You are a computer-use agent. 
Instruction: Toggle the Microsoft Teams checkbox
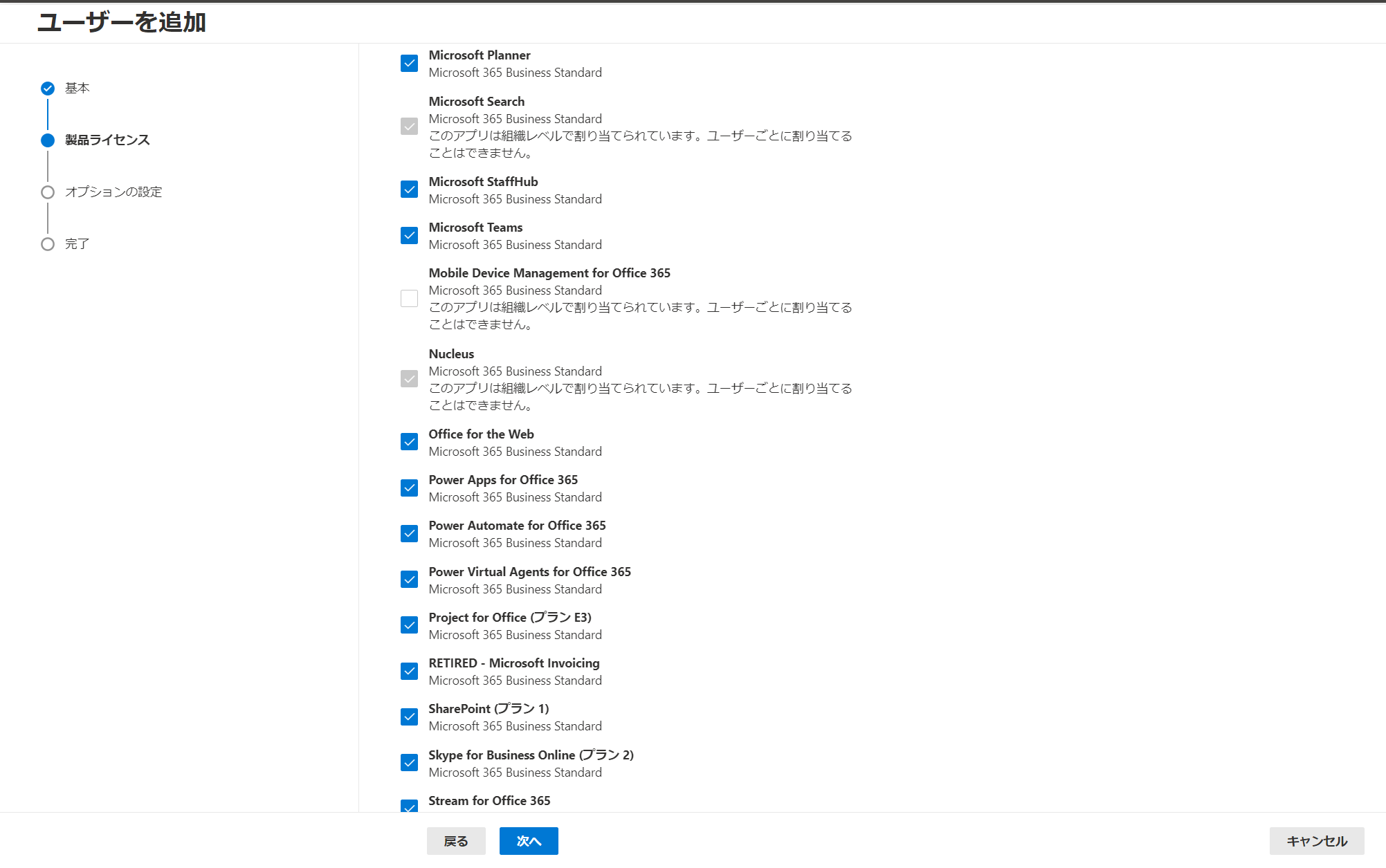(x=409, y=236)
